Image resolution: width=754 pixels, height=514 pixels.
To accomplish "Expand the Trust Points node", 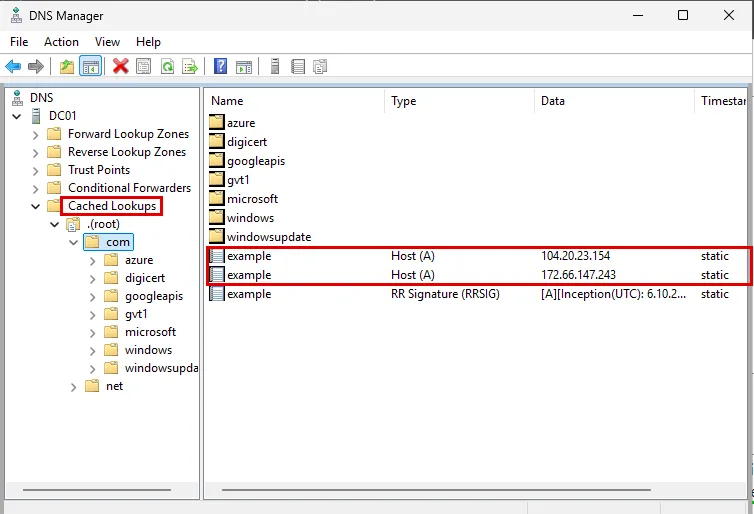I will pos(35,171).
